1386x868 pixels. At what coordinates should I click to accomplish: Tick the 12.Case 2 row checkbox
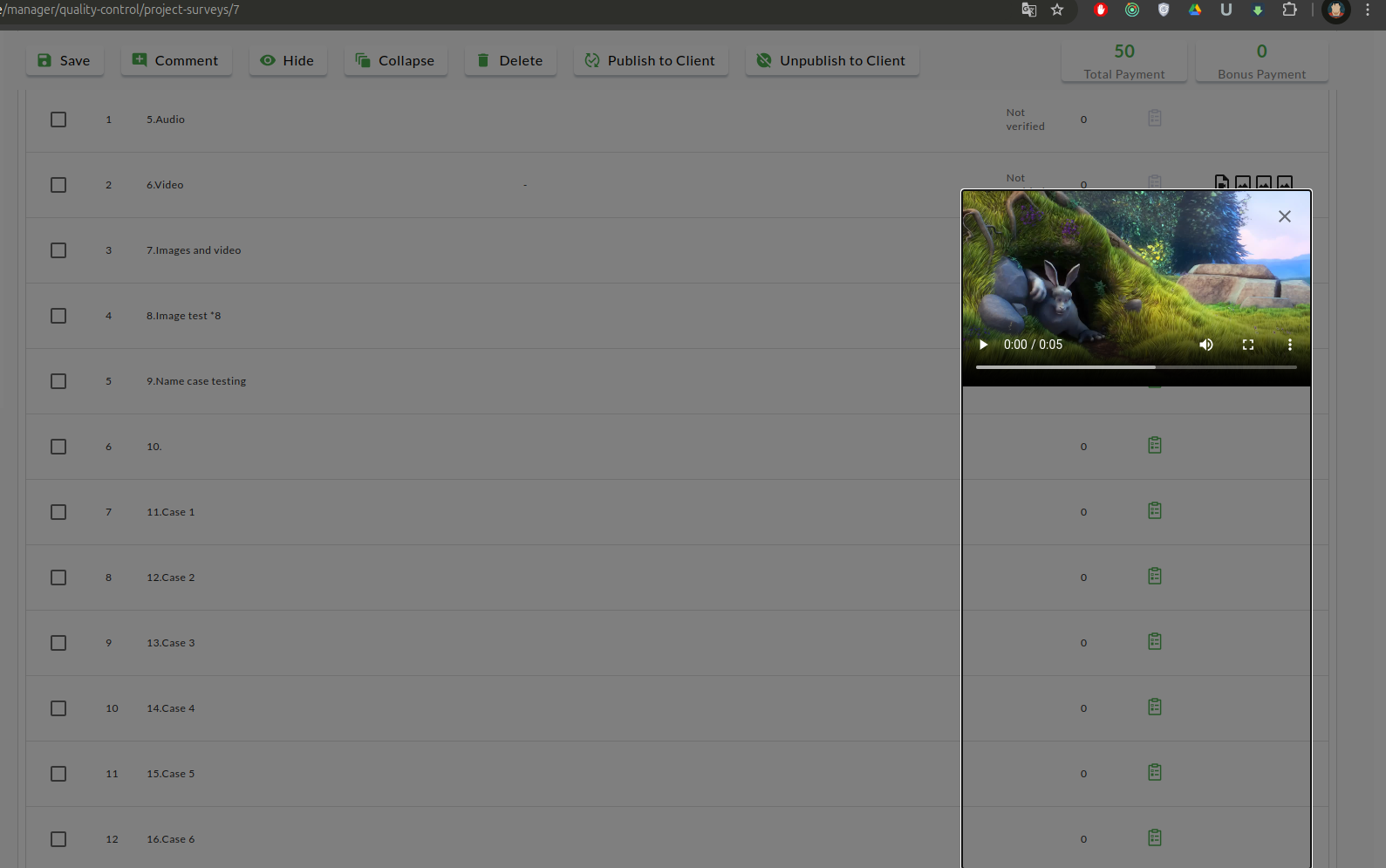[58, 578]
